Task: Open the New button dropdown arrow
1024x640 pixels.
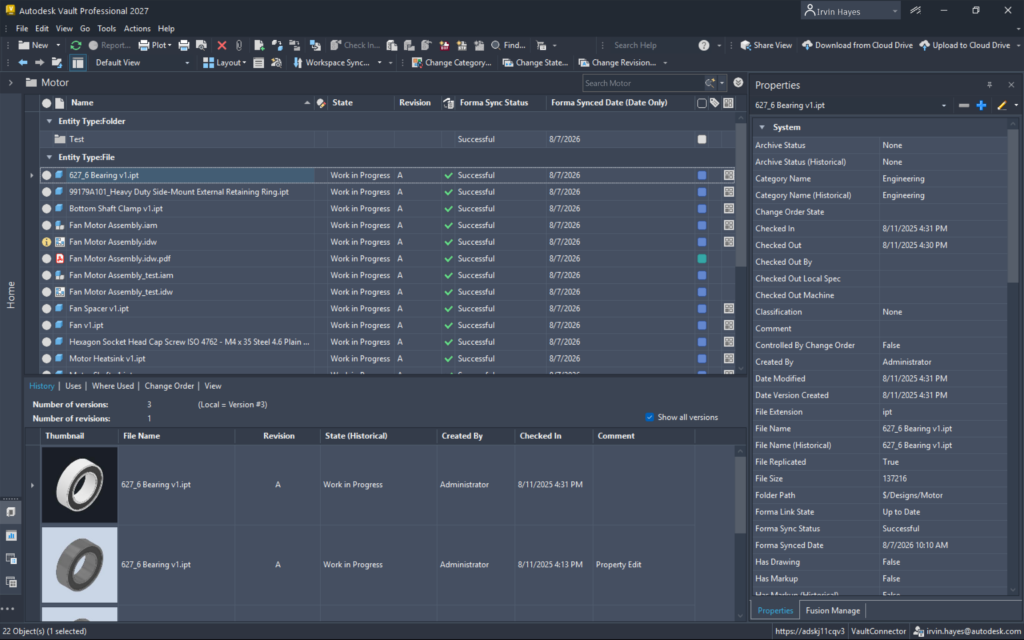Action: (x=57, y=45)
